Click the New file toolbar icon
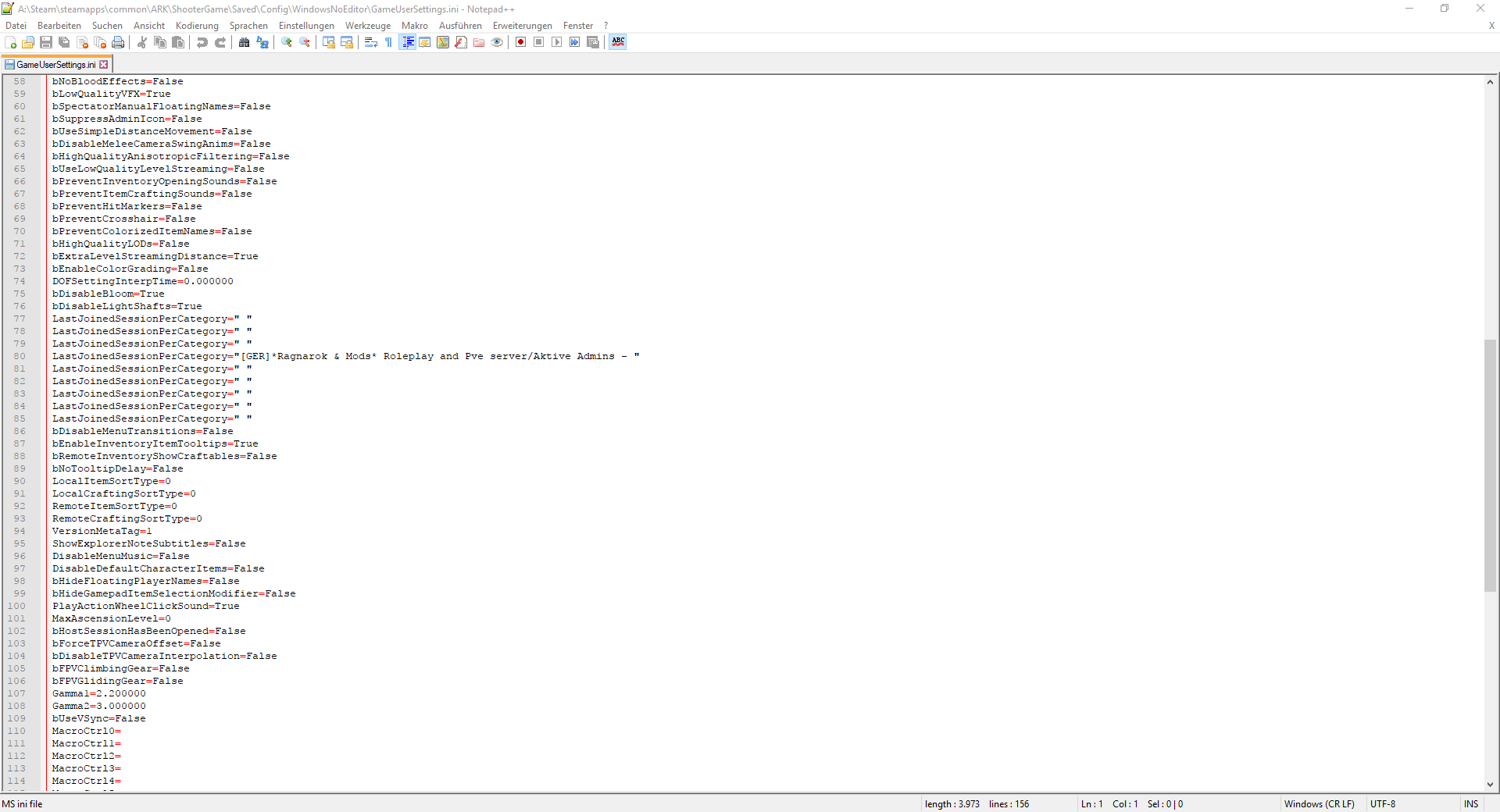The height and width of the screenshot is (812, 1500). tap(10, 42)
